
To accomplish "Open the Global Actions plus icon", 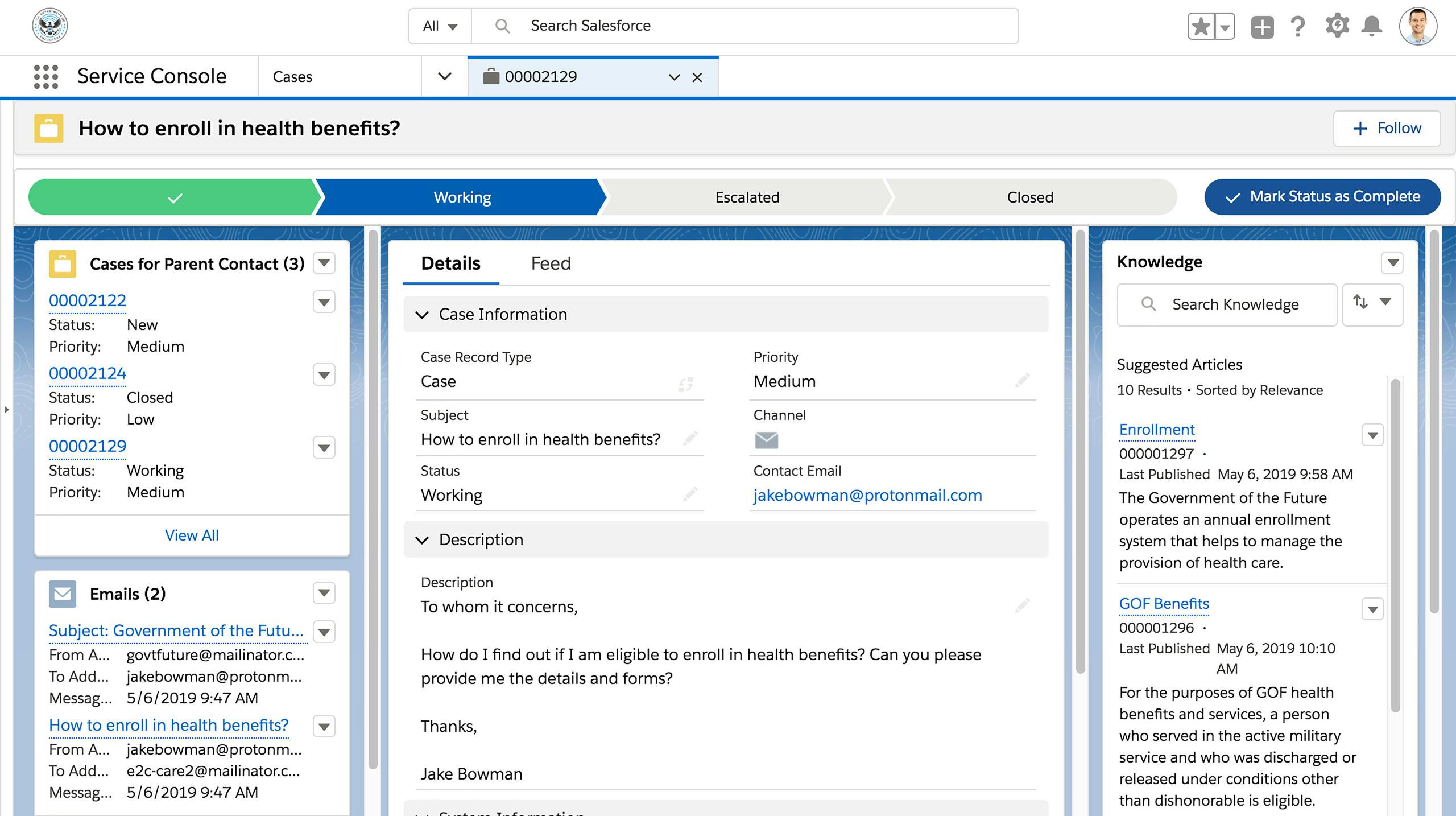I will (x=1262, y=27).
